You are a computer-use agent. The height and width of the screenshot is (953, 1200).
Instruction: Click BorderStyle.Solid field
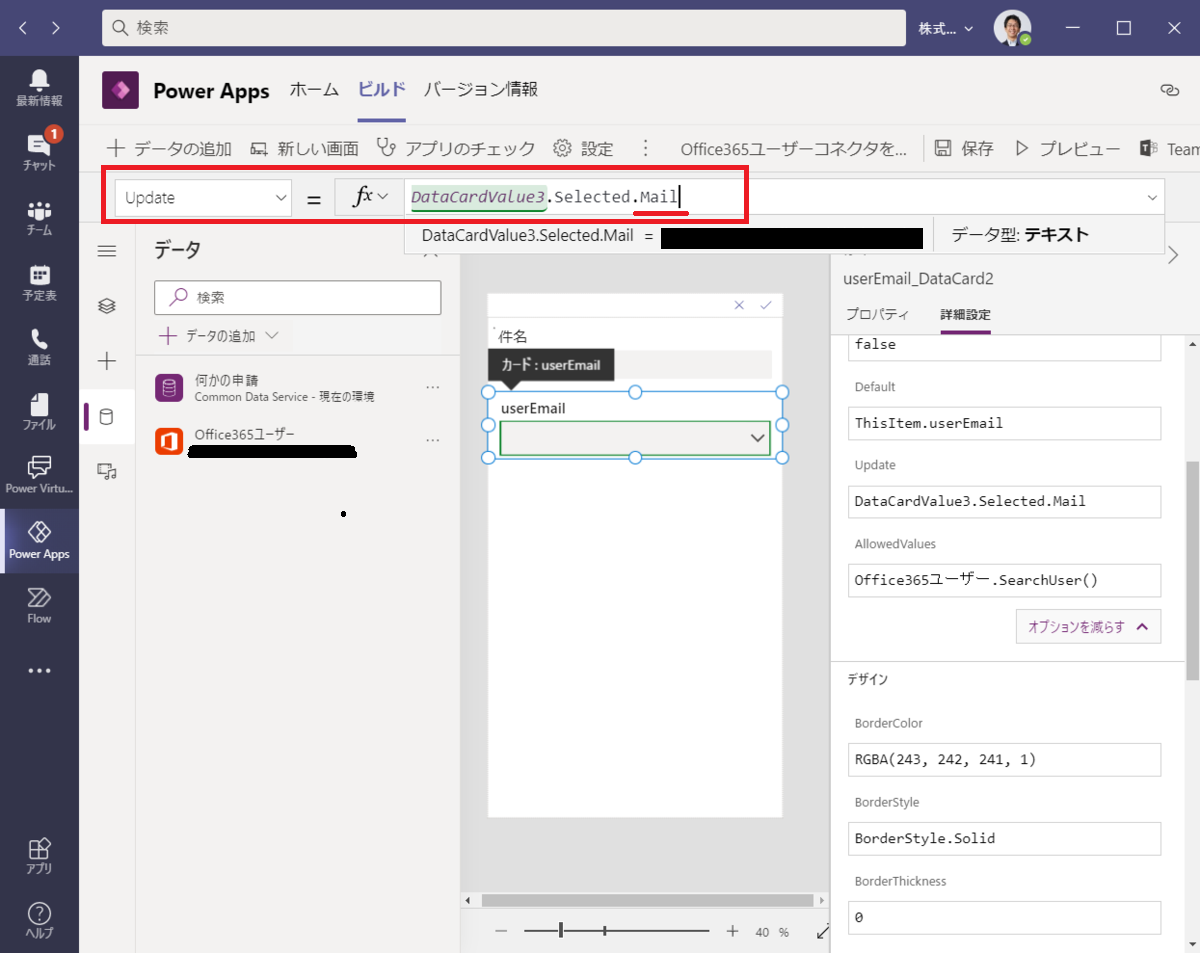(x=1004, y=838)
